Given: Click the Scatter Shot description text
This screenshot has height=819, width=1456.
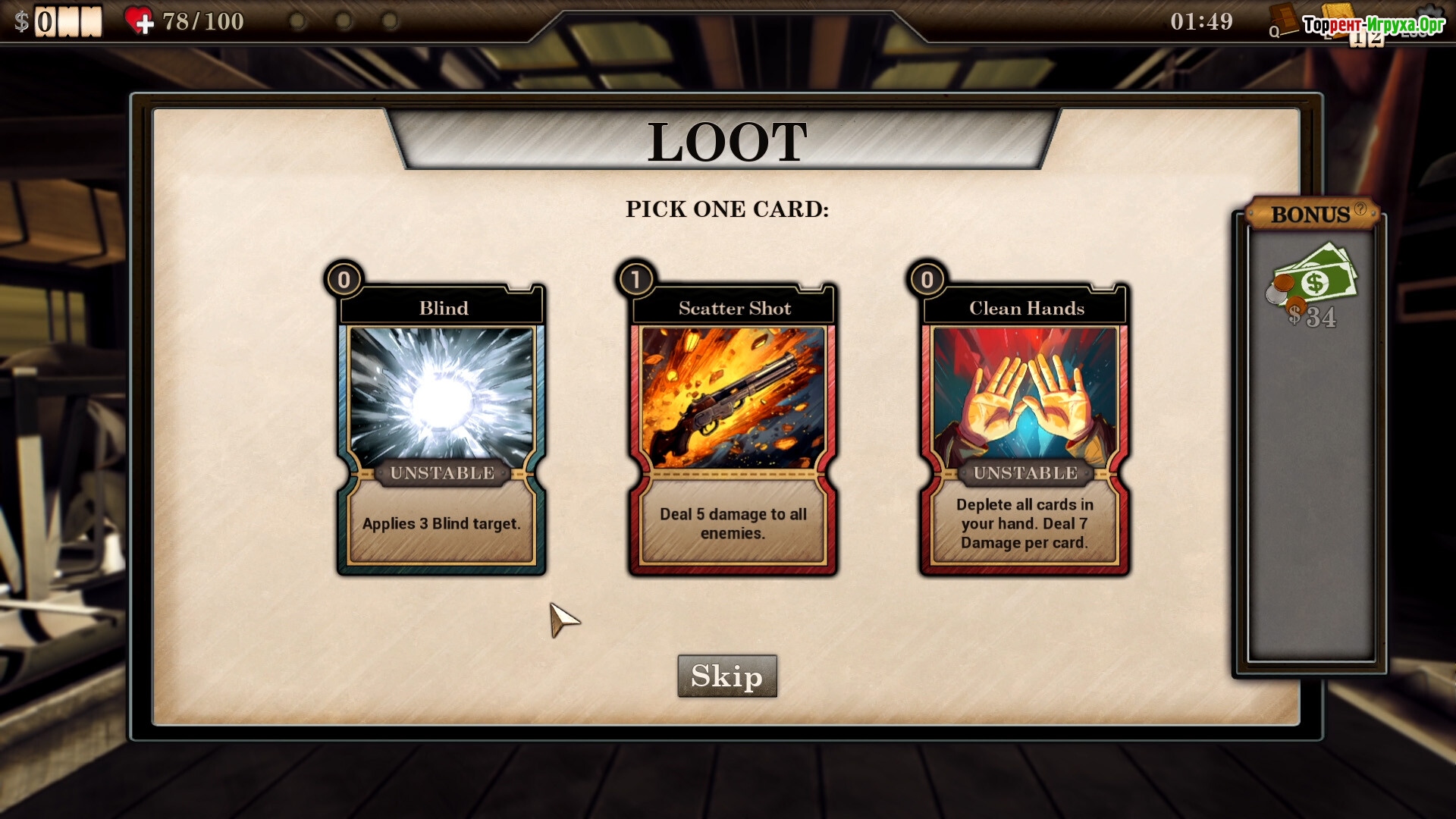Looking at the screenshot, I should 733,523.
